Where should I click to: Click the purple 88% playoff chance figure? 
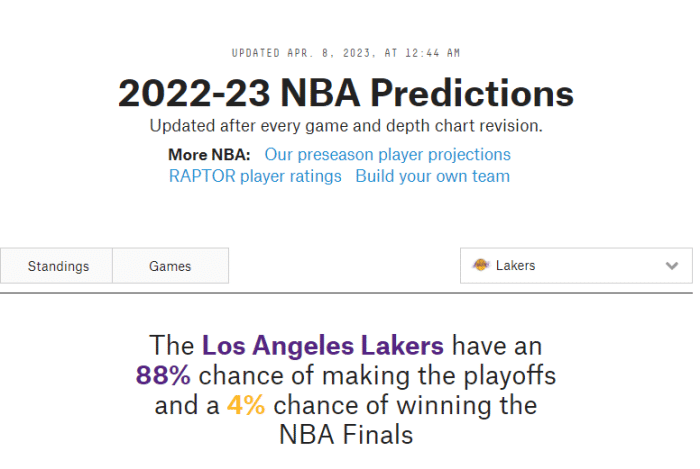(166, 376)
